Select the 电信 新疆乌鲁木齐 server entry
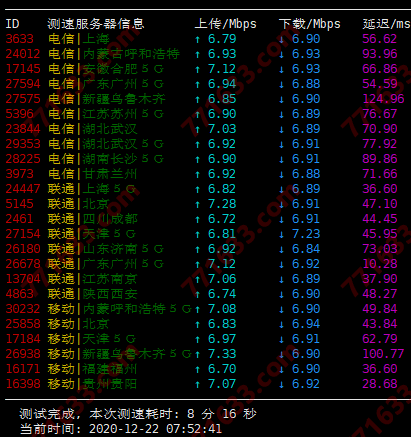This screenshot has height=437, width=411. (107, 99)
